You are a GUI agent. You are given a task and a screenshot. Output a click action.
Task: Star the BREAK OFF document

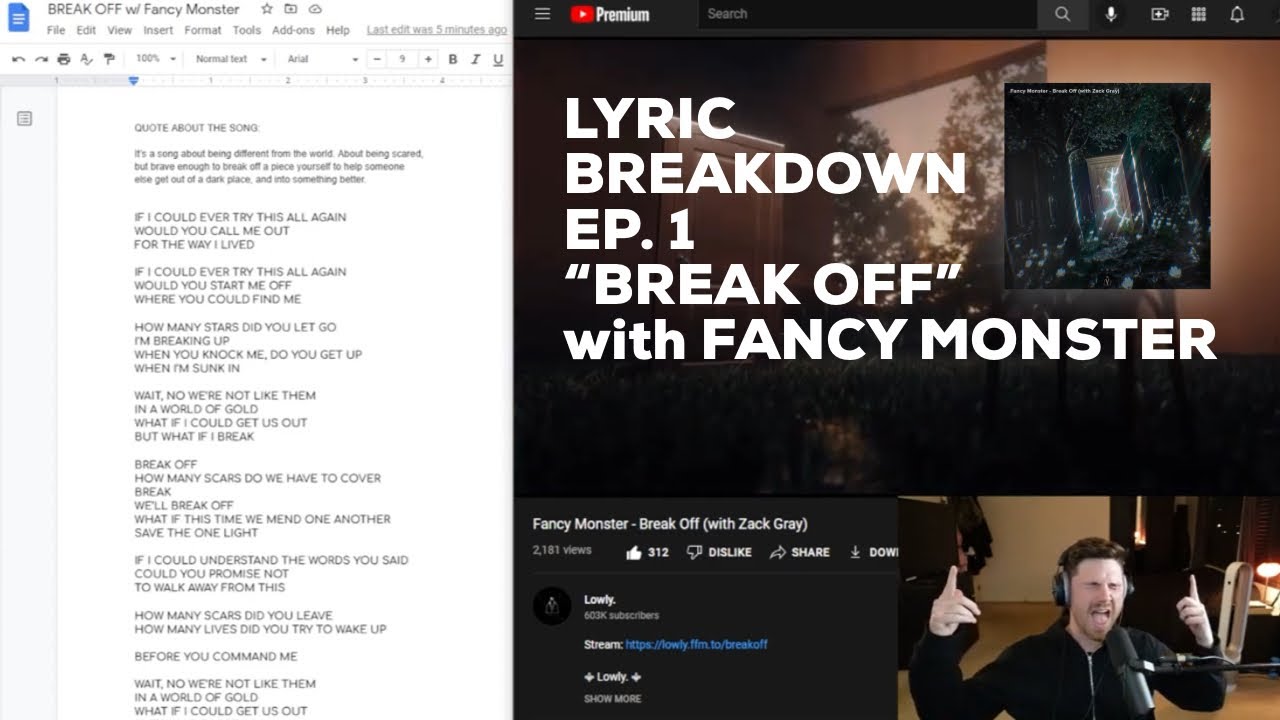click(x=267, y=9)
